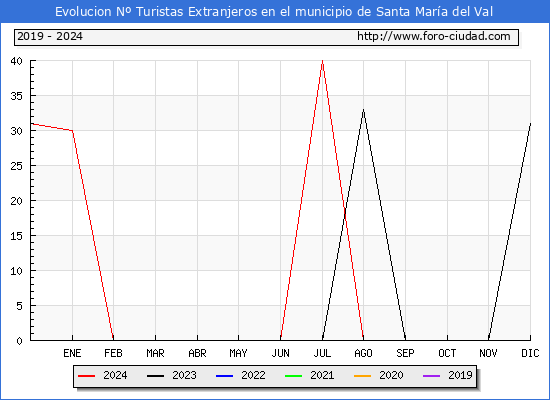The image size is (550, 400).
Task: Click the 25 value on the y-axis
Action: coord(16,166)
